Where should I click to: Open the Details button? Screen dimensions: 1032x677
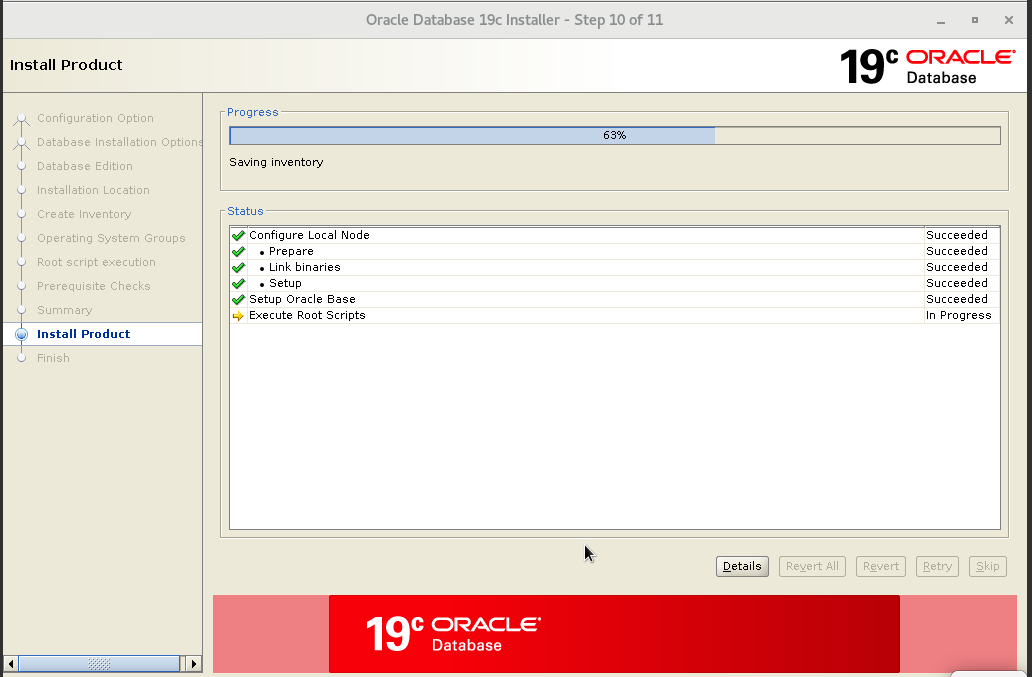(742, 566)
